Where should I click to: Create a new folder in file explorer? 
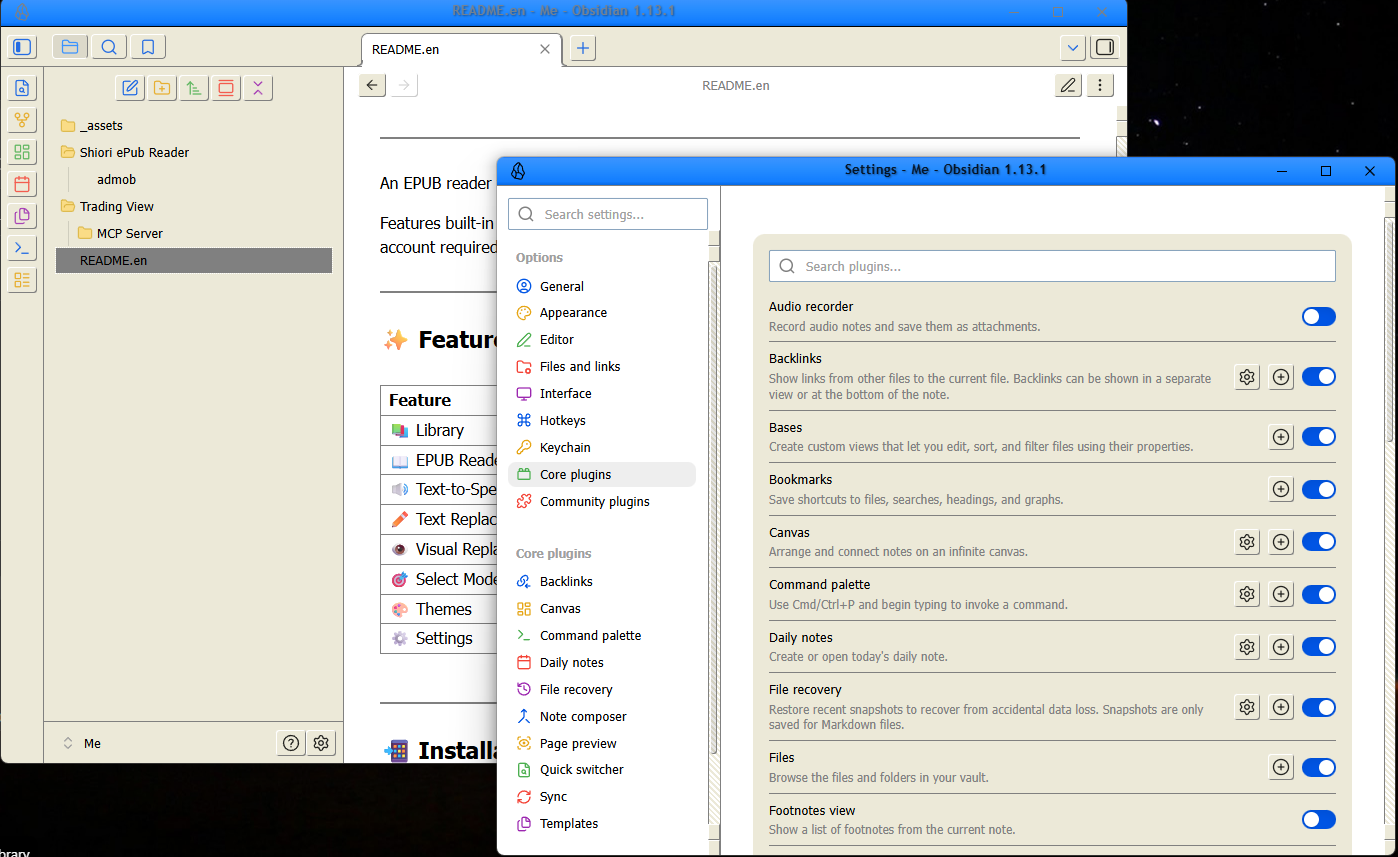coord(162,88)
